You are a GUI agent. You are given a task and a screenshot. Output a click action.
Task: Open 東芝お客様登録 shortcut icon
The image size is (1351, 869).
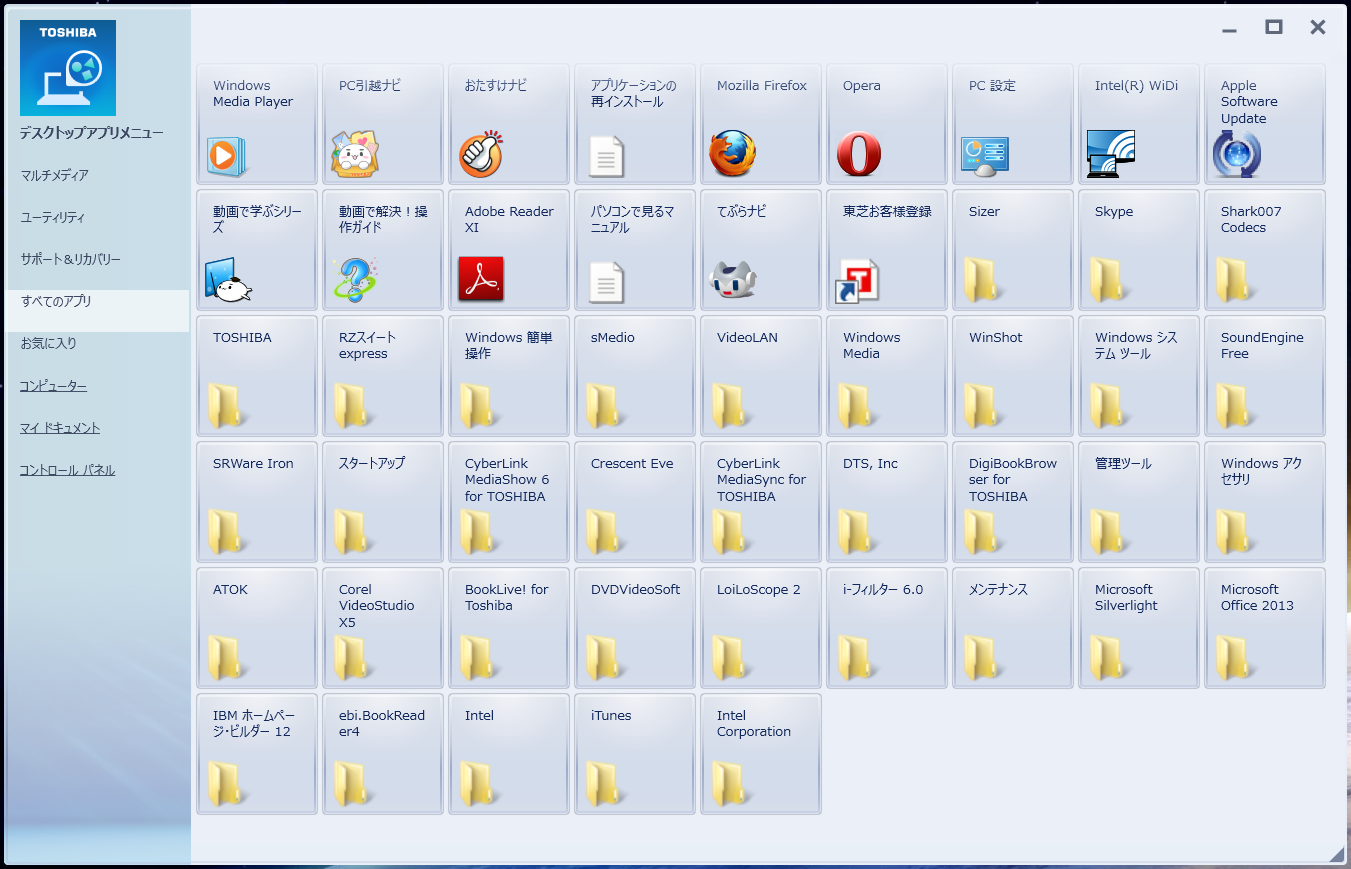pyautogui.click(x=857, y=281)
